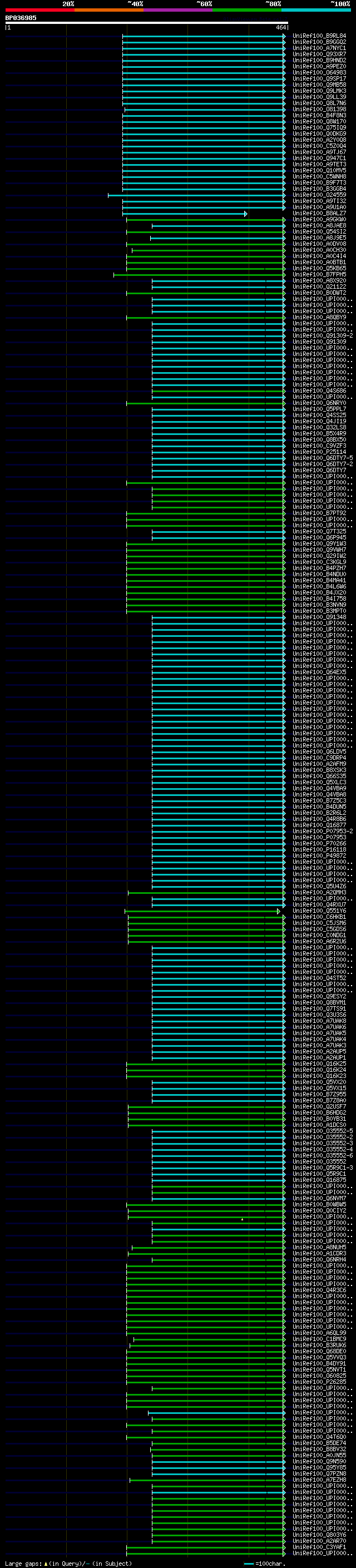Click hit label UniRef100_B8ALZ7
The image size is (356, 1568).
point(319,213)
